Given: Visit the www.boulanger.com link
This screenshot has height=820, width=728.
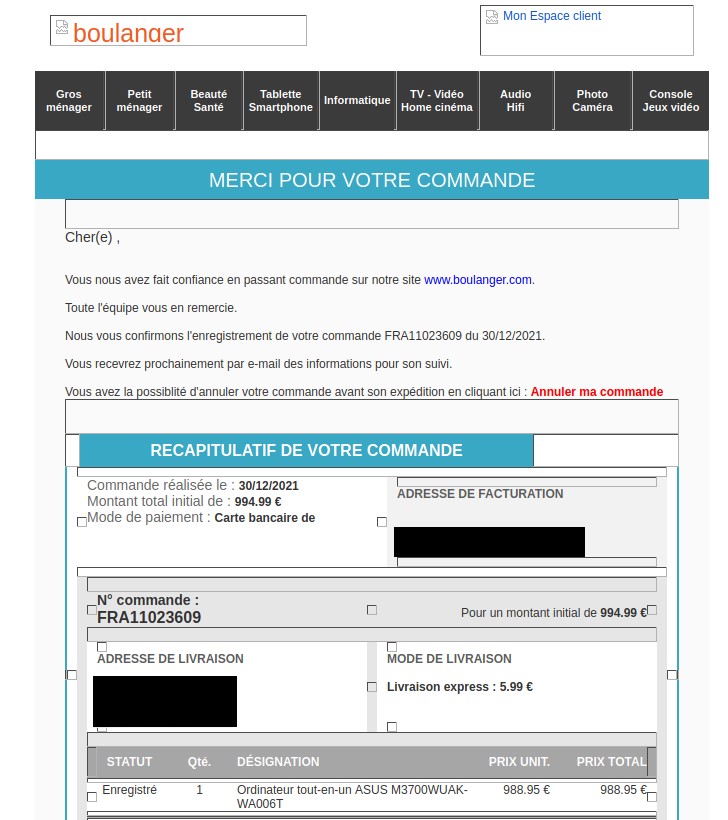Looking at the screenshot, I should tap(477, 280).
